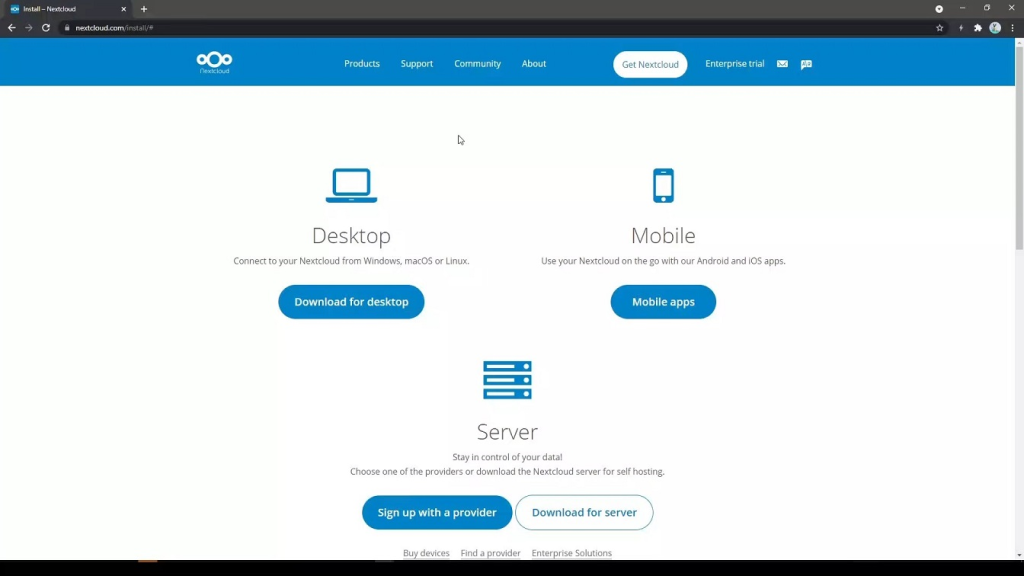Click the scrollbar down arrow
The width and height of the screenshot is (1024, 576).
click(x=1019, y=555)
